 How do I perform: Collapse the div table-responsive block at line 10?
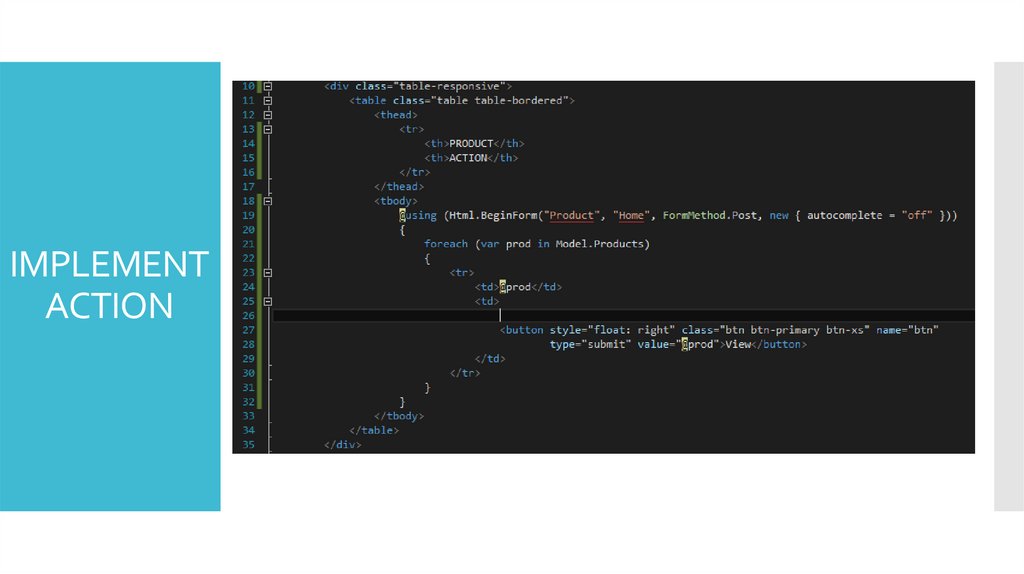(x=268, y=86)
